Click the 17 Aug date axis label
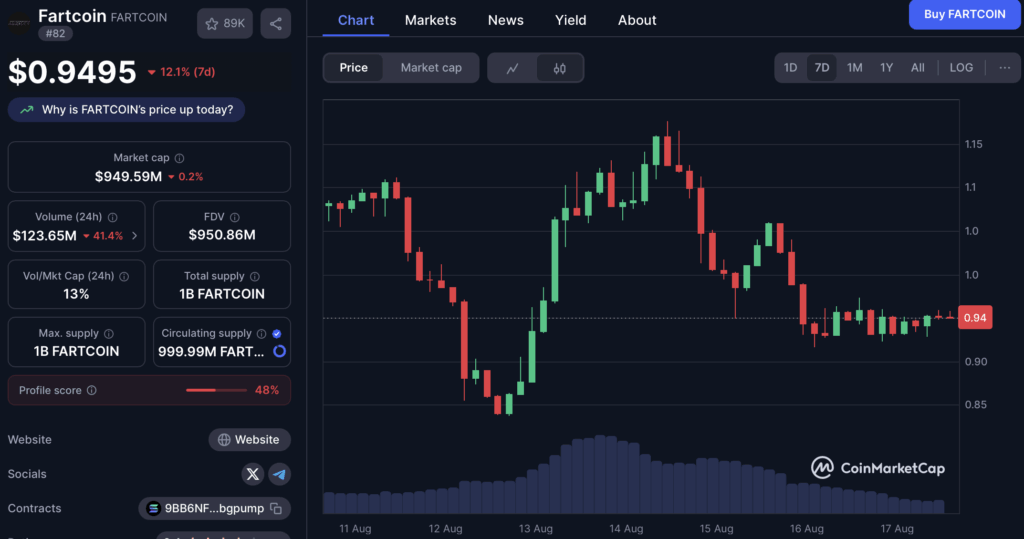Viewport: 1024px width, 539px height. [897, 529]
